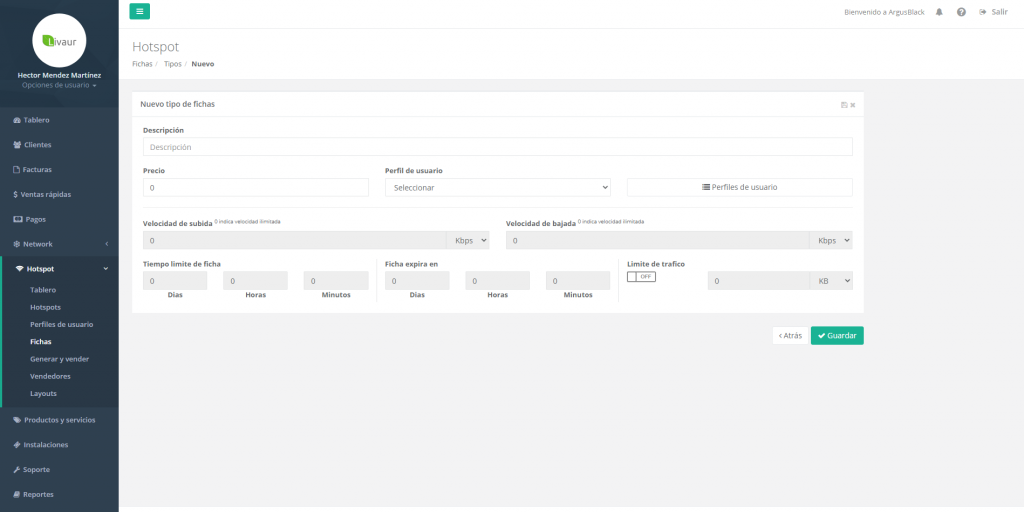The image size is (1024, 512).
Task: Open the upload speed Kbps unit dropdown
Action: pyautogui.click(x=469, y=241)
